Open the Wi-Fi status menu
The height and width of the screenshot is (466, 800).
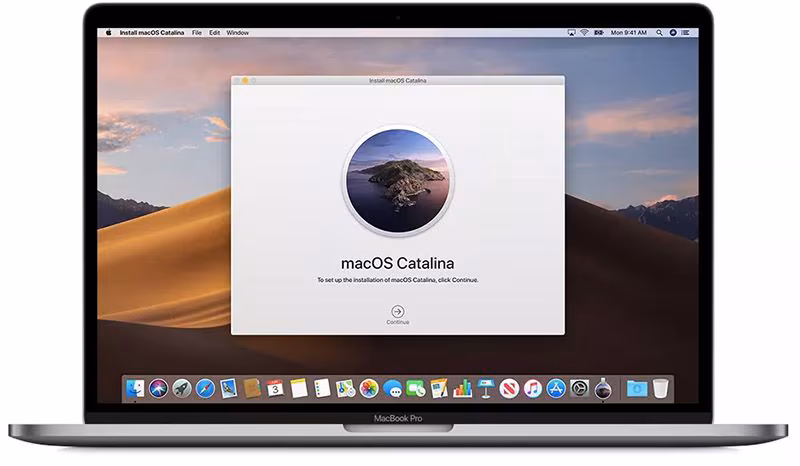(584, 33)
